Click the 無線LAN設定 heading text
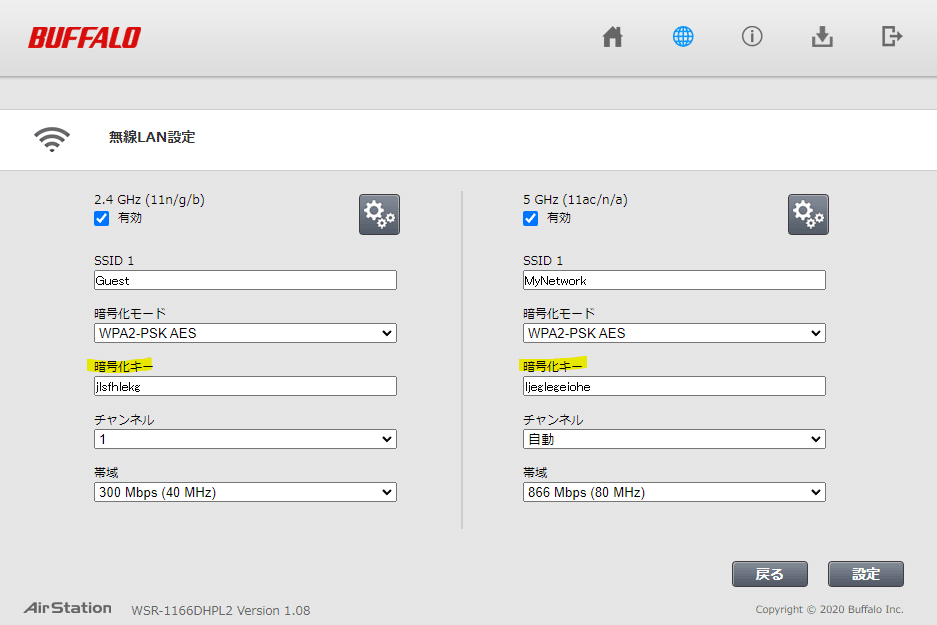This screenshot has height=625, width=937. [152, 137]
